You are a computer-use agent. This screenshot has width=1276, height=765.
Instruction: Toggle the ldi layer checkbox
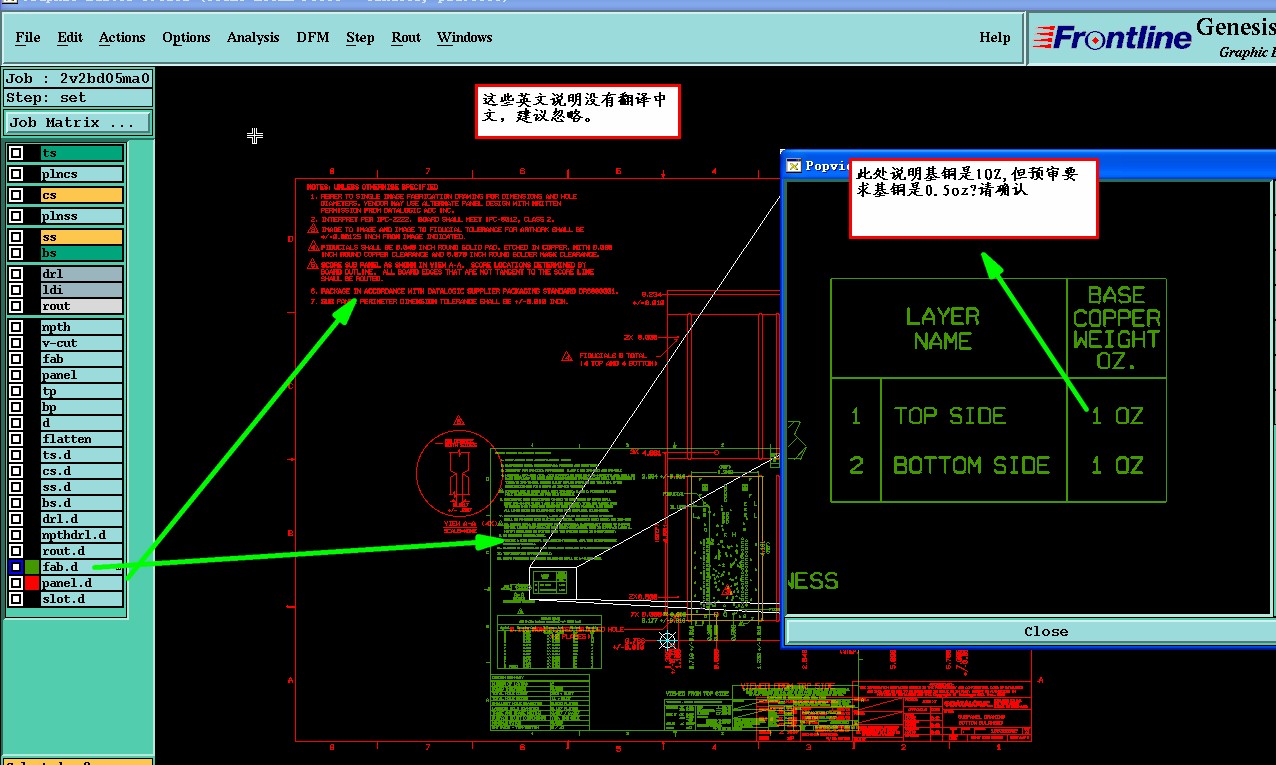(x=16, y=289)
